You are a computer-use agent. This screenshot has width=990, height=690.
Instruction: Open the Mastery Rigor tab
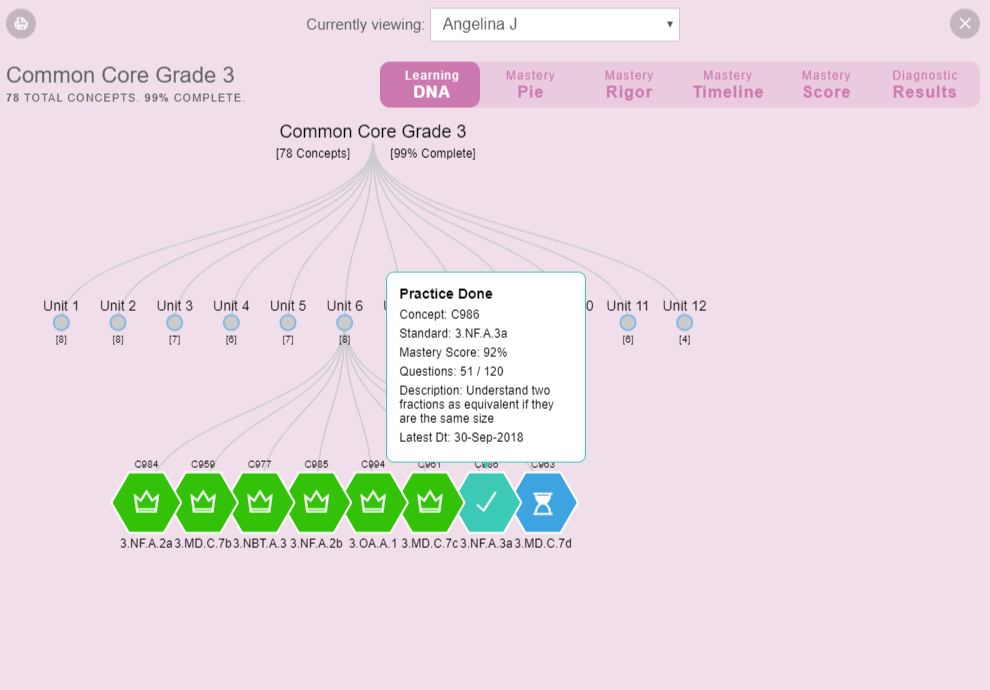click(x=629, y=84)
